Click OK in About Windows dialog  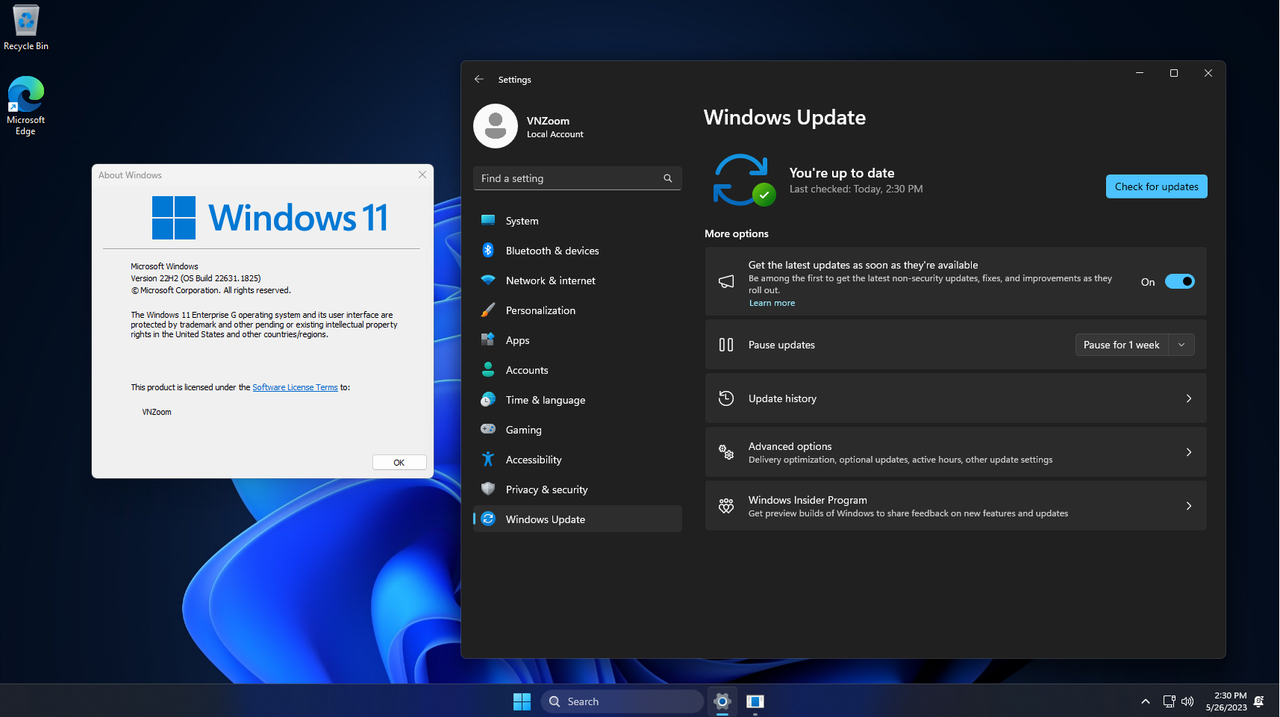pyautogui.click(x=399, y=462)
